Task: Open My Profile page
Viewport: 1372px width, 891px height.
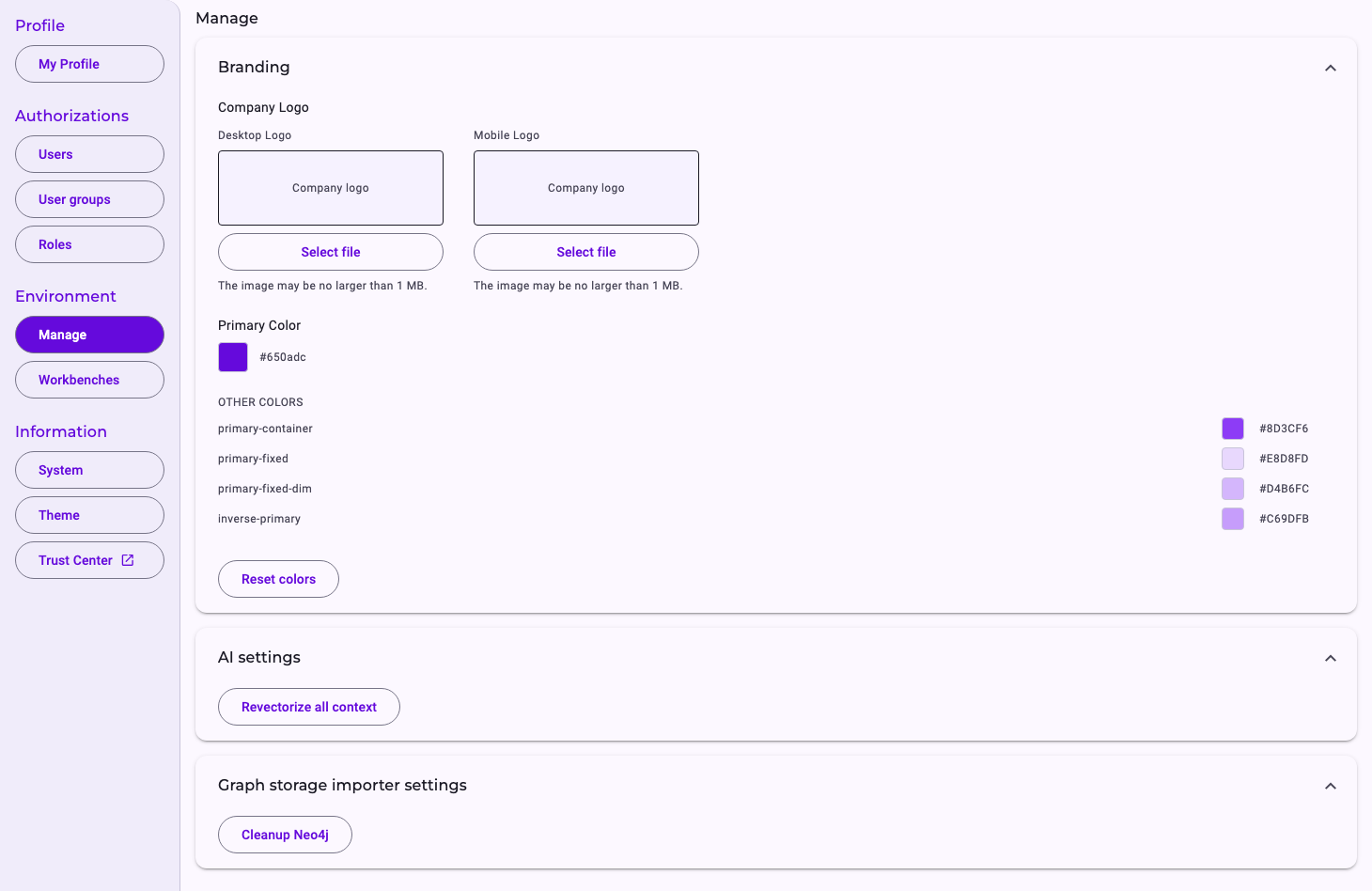Action: pos(89,64)
